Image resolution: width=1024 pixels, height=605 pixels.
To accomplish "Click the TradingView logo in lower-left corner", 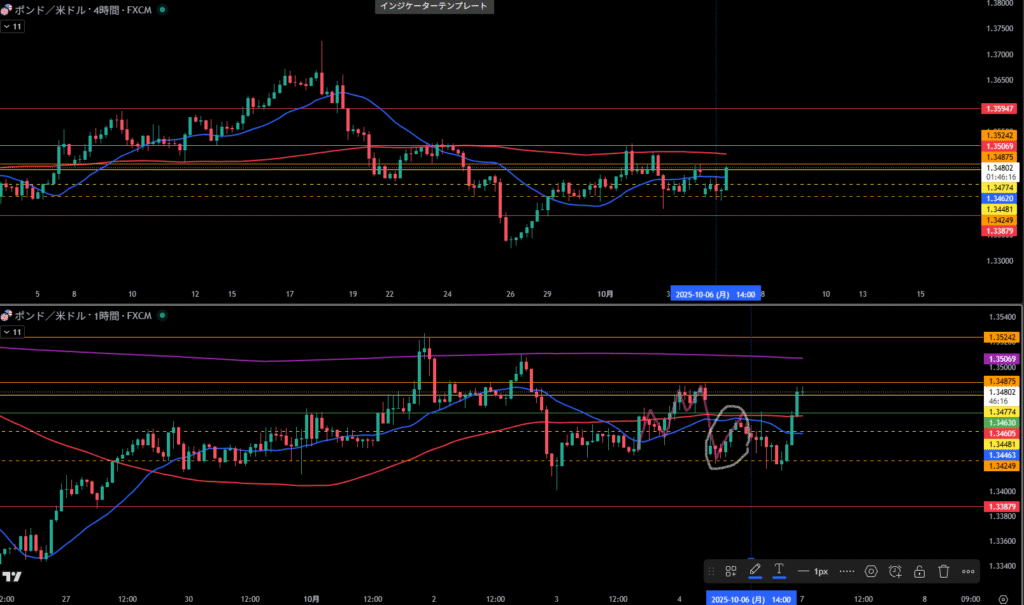I will click(x=12, y=577).
